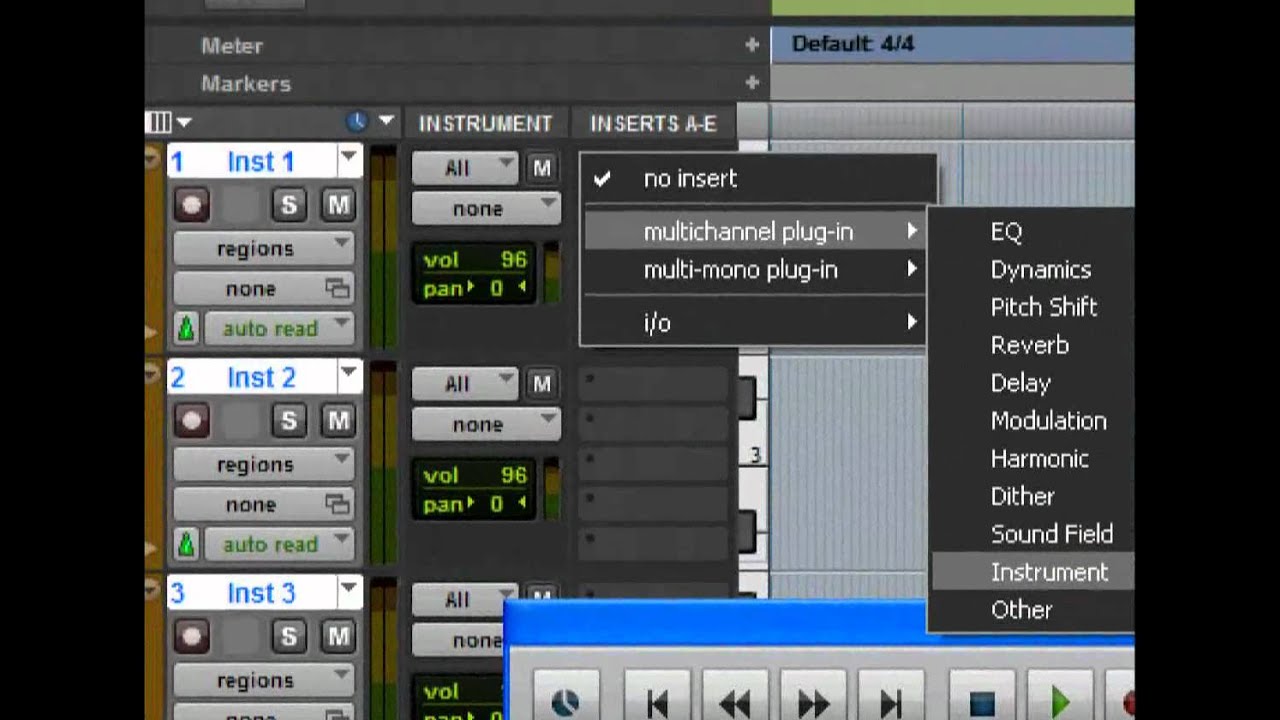Open Inst 2 track name dropdown arrow
This screenshot has height=720, width=1280.
[349, 374]
